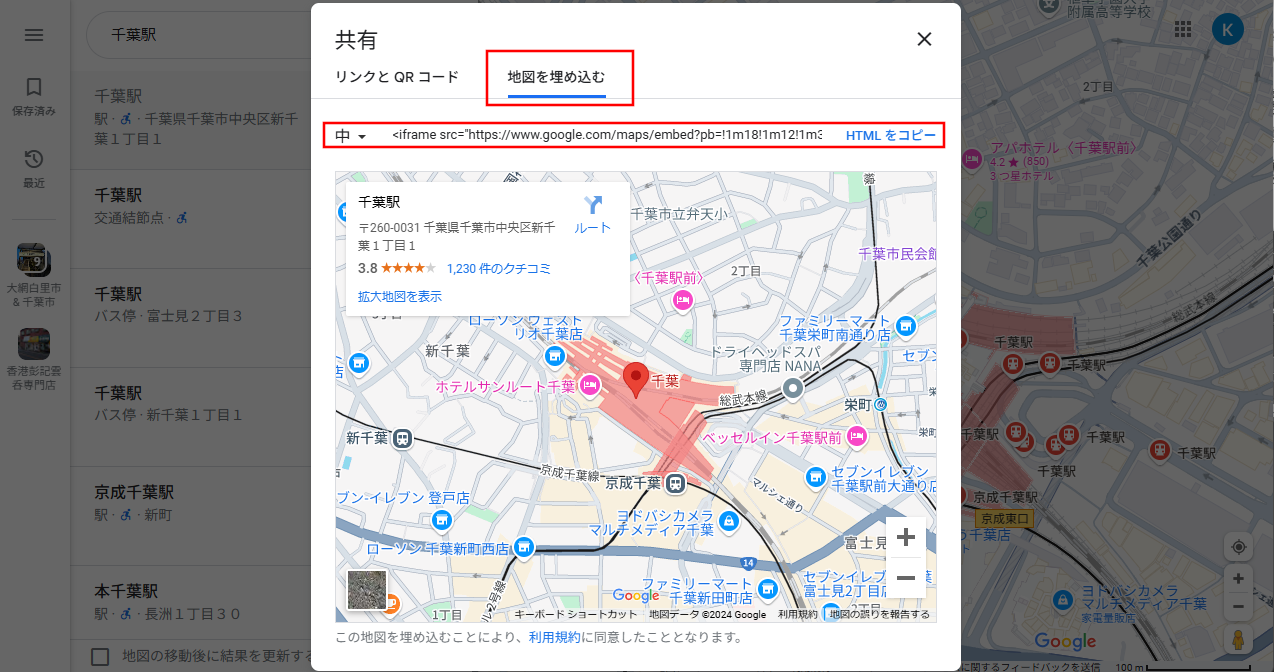
Task: Open the 拡大地図を表示 link
Action: [x=400, y=296]
